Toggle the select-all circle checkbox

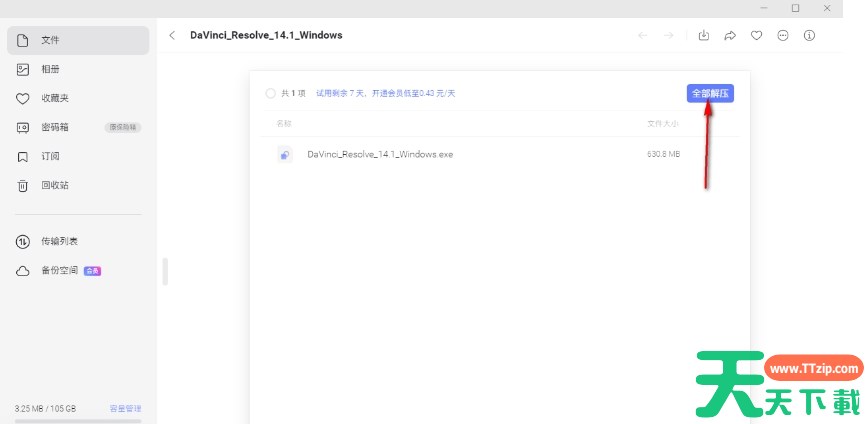coord(270,93)
